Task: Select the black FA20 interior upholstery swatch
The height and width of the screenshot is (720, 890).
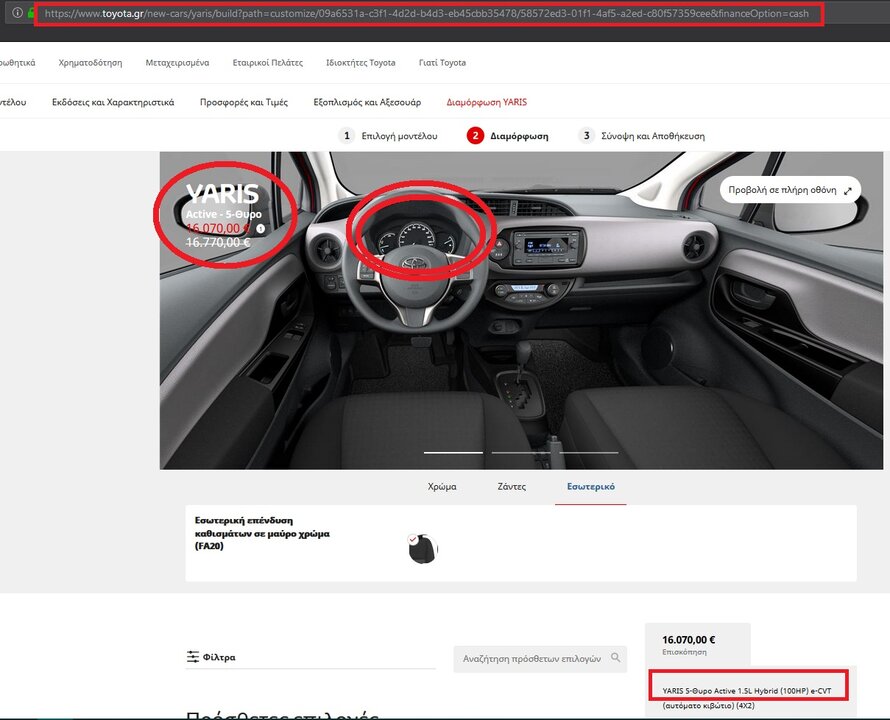Action: 423,549
